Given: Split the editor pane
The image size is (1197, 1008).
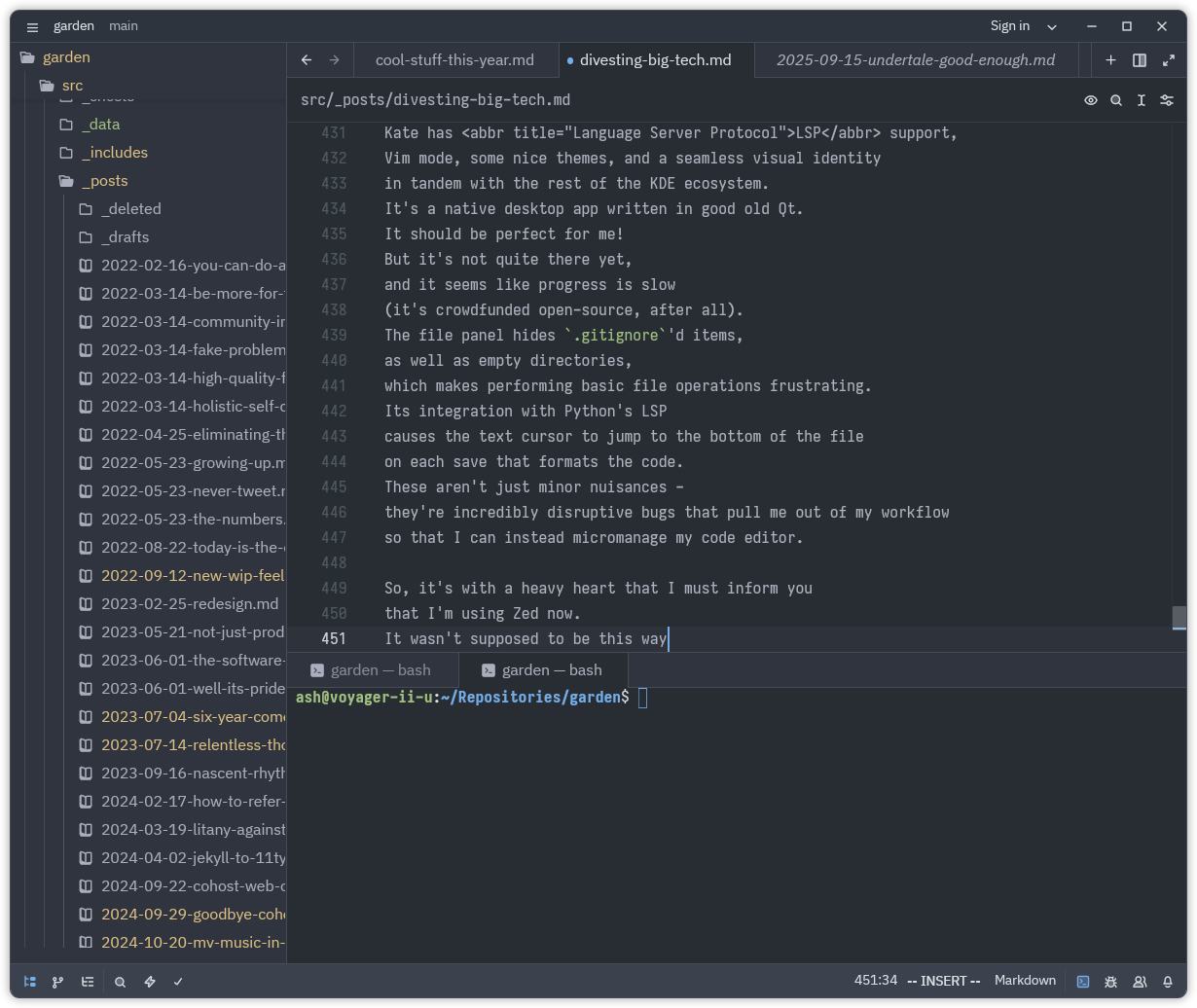Looking at the screenshot, I should click(1140, 60).
